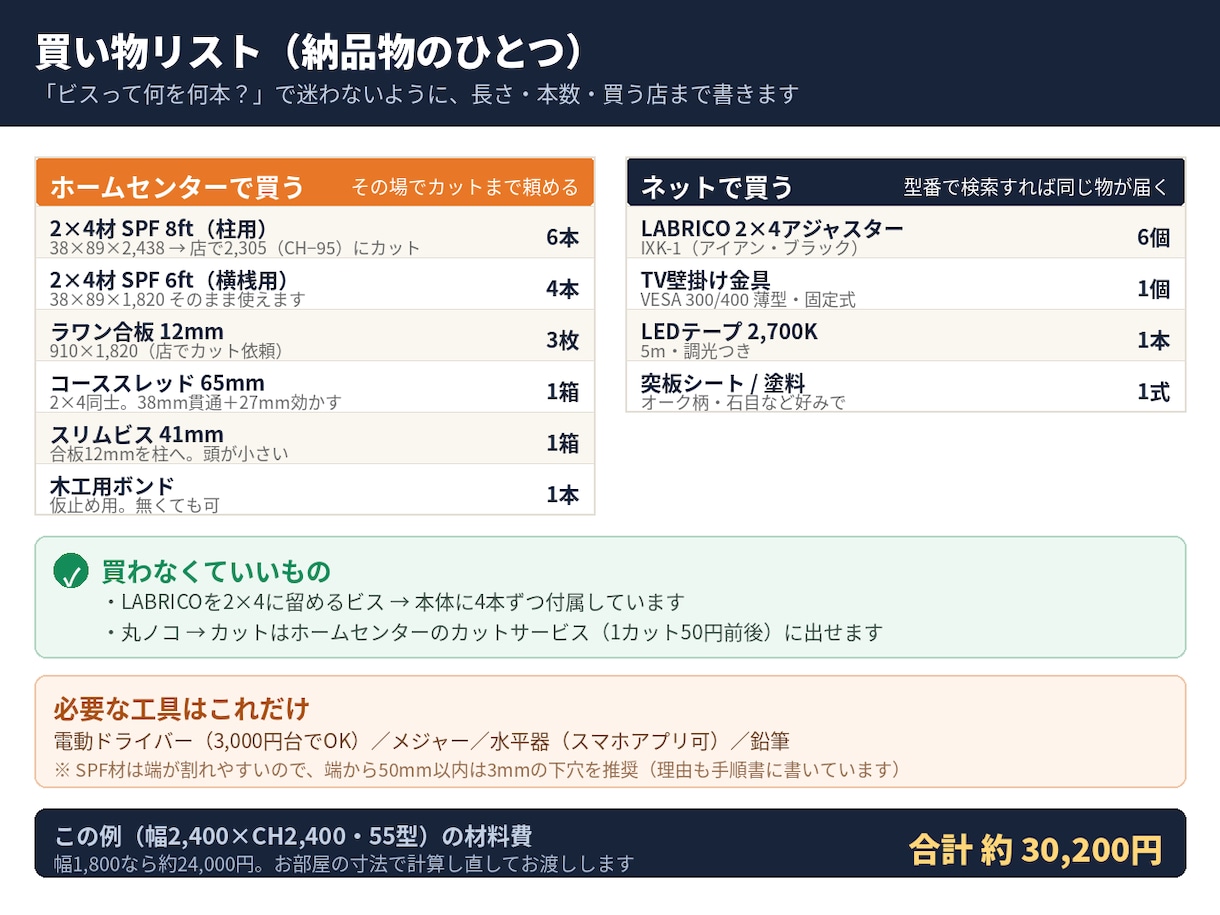1220x915 pixels.
Task: Select the item '突板シート / 塗料'
Action: pos(723,383)
